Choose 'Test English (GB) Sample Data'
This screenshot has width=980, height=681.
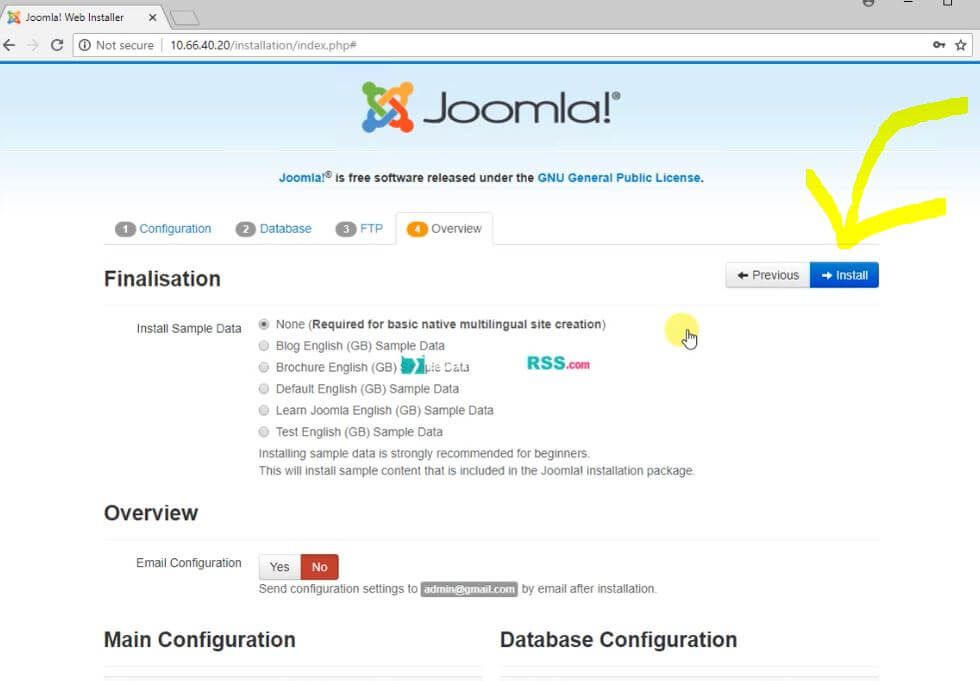coord(263,432)
